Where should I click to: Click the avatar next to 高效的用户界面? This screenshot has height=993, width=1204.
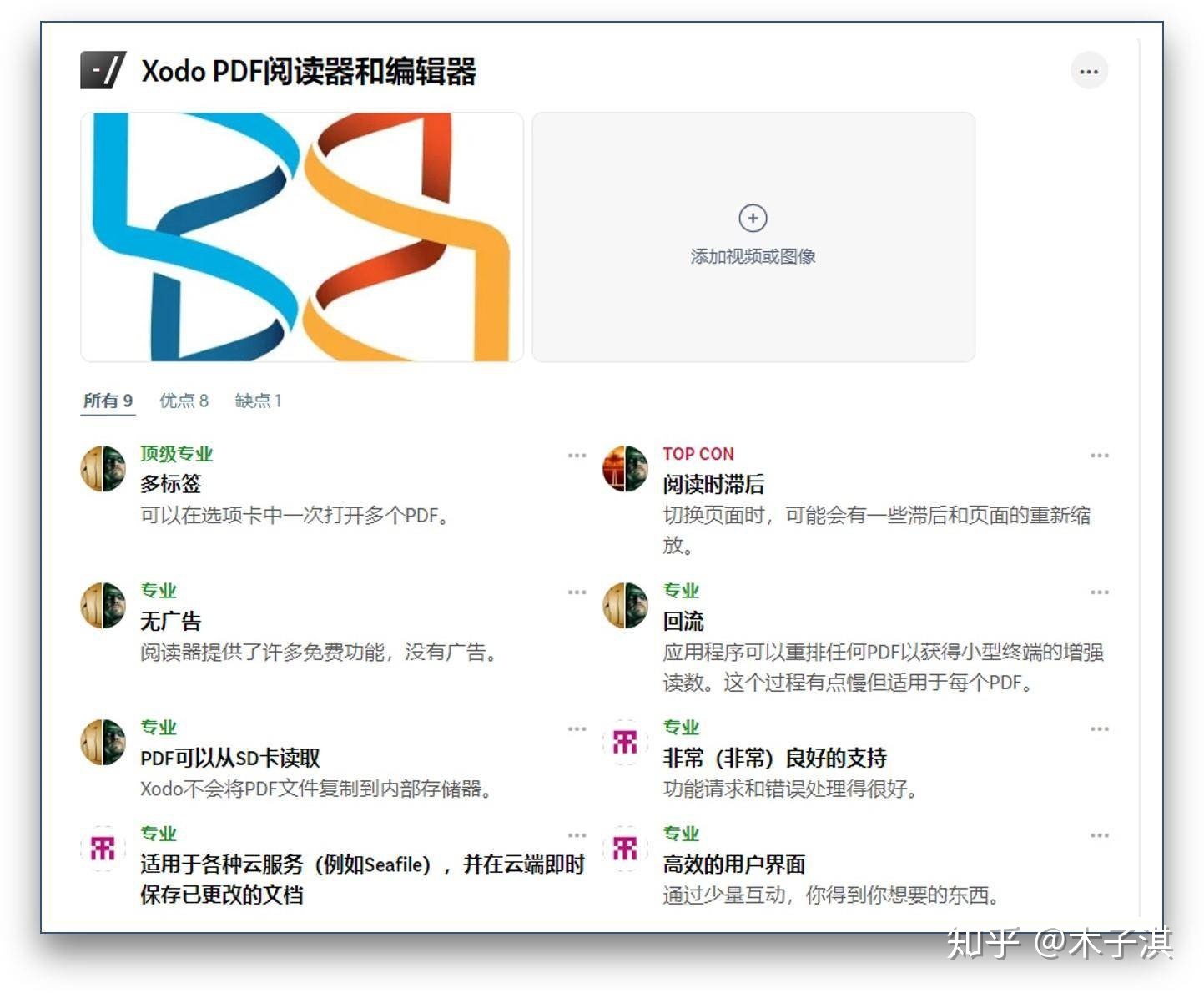[x=625, y=848]
